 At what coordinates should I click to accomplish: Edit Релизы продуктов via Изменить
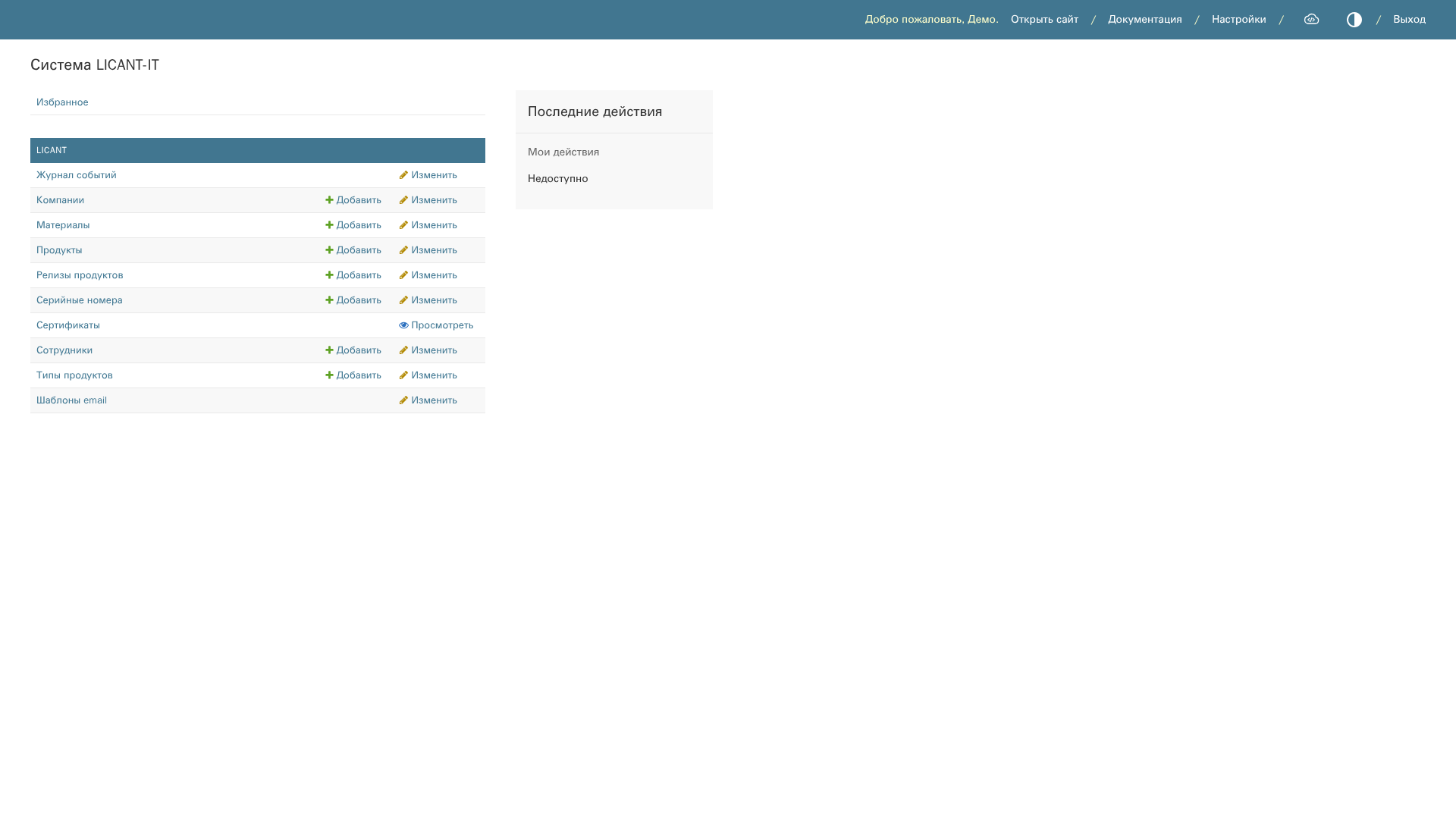coord(428,275)
